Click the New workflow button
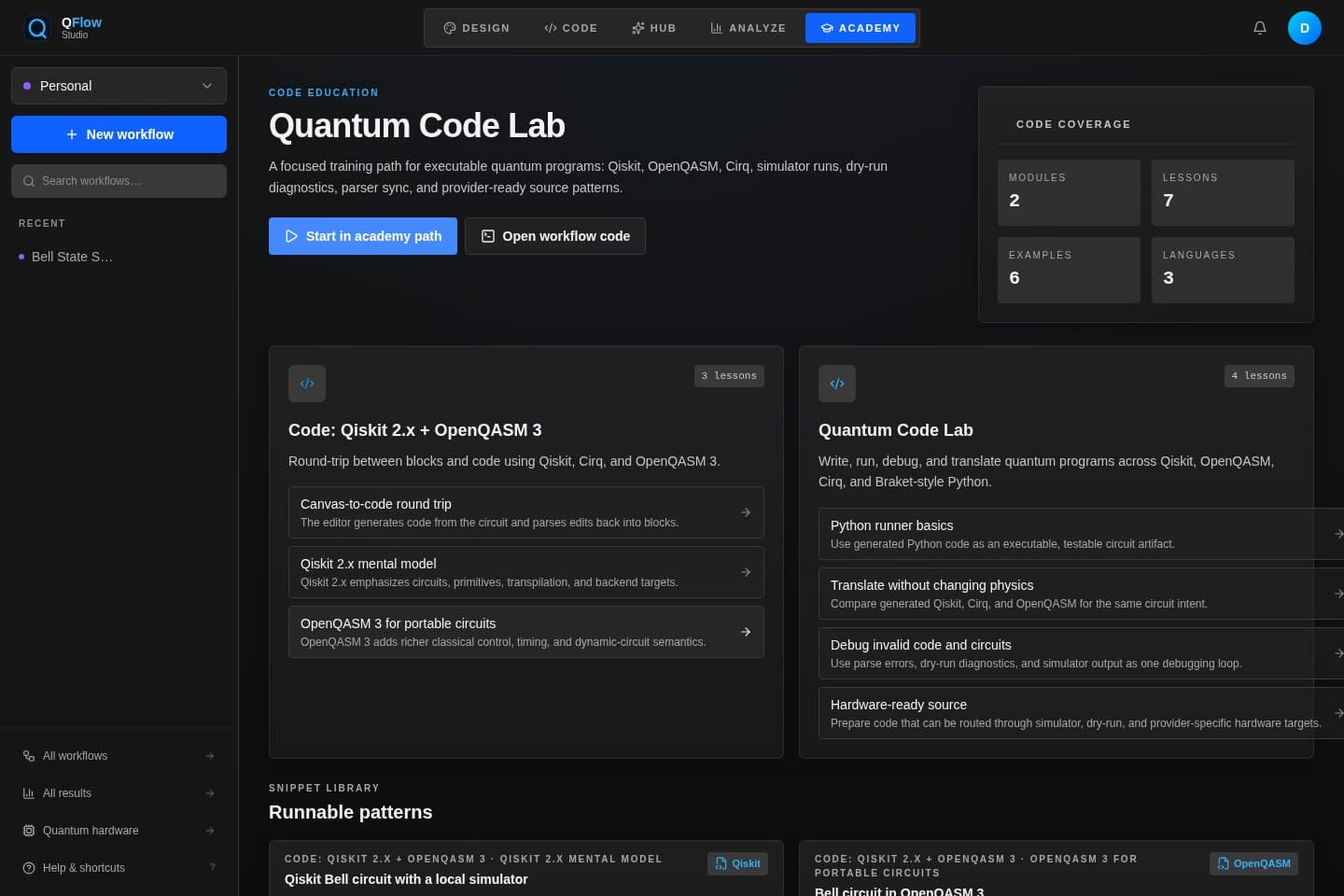 [x=119, y=134]
